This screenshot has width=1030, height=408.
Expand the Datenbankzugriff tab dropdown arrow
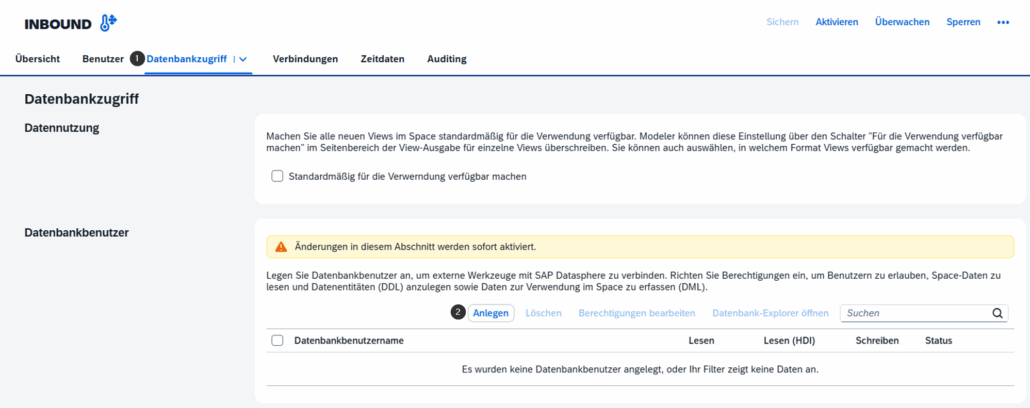click(243, 59)
